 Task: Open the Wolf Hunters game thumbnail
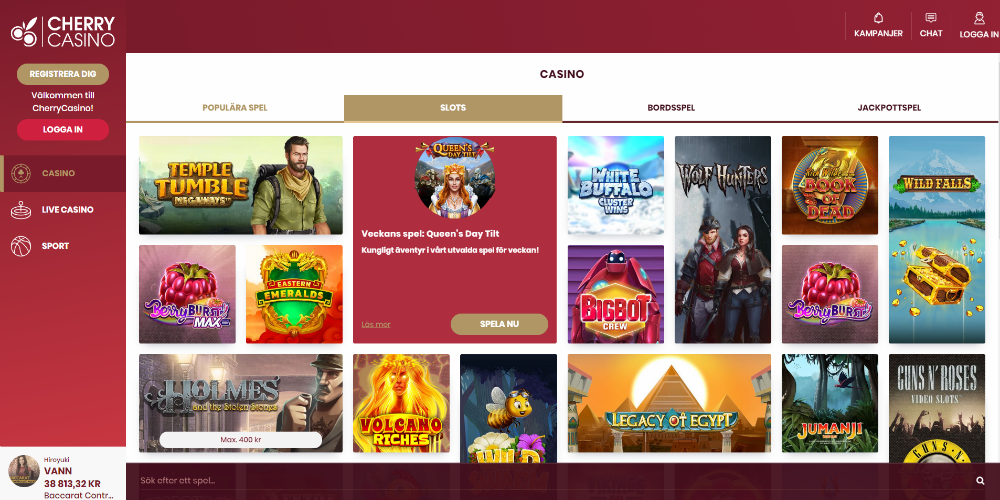723,240
